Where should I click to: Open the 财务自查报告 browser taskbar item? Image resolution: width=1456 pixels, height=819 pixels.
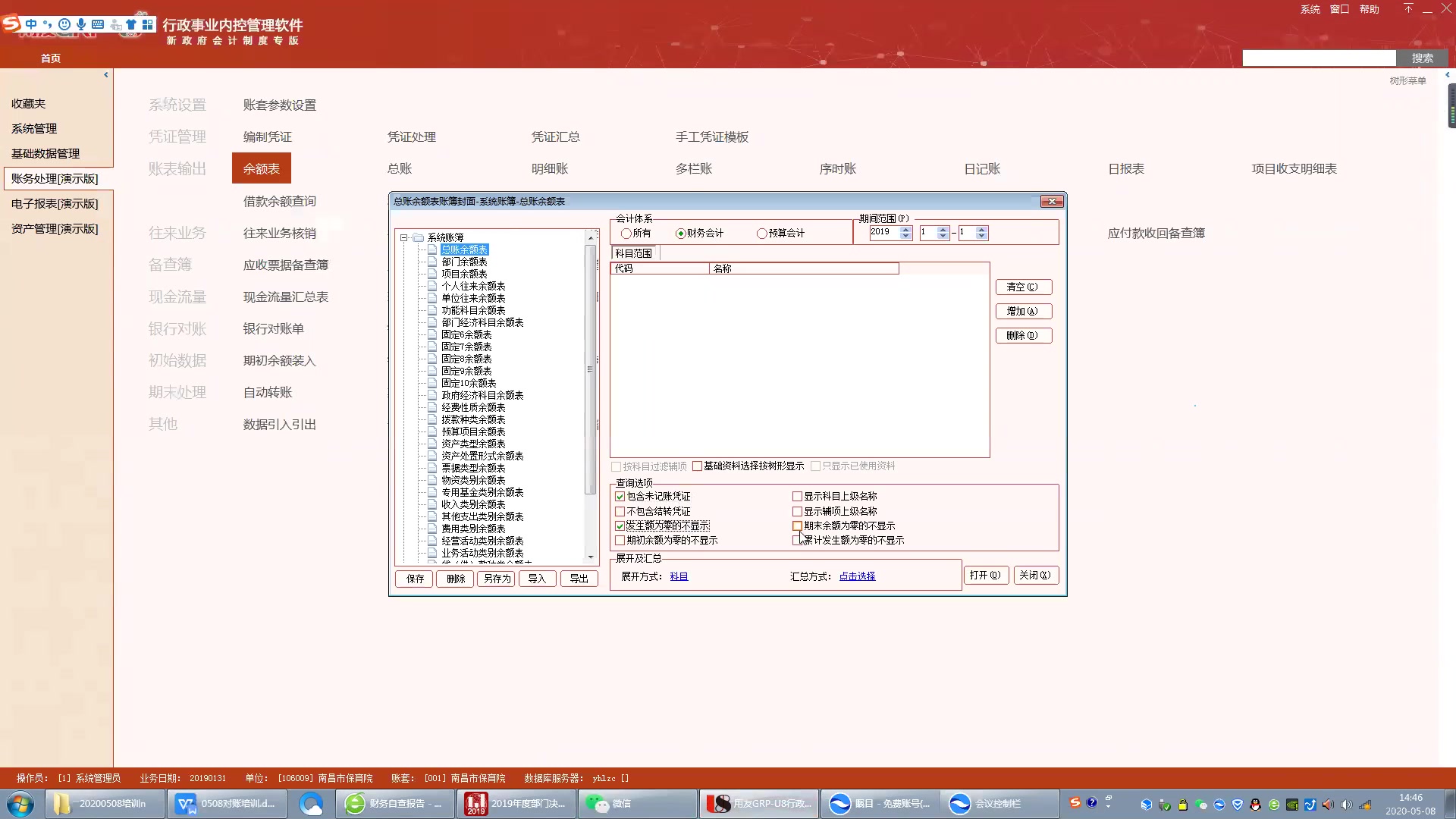pyautogui.click(x=395, y=804)
